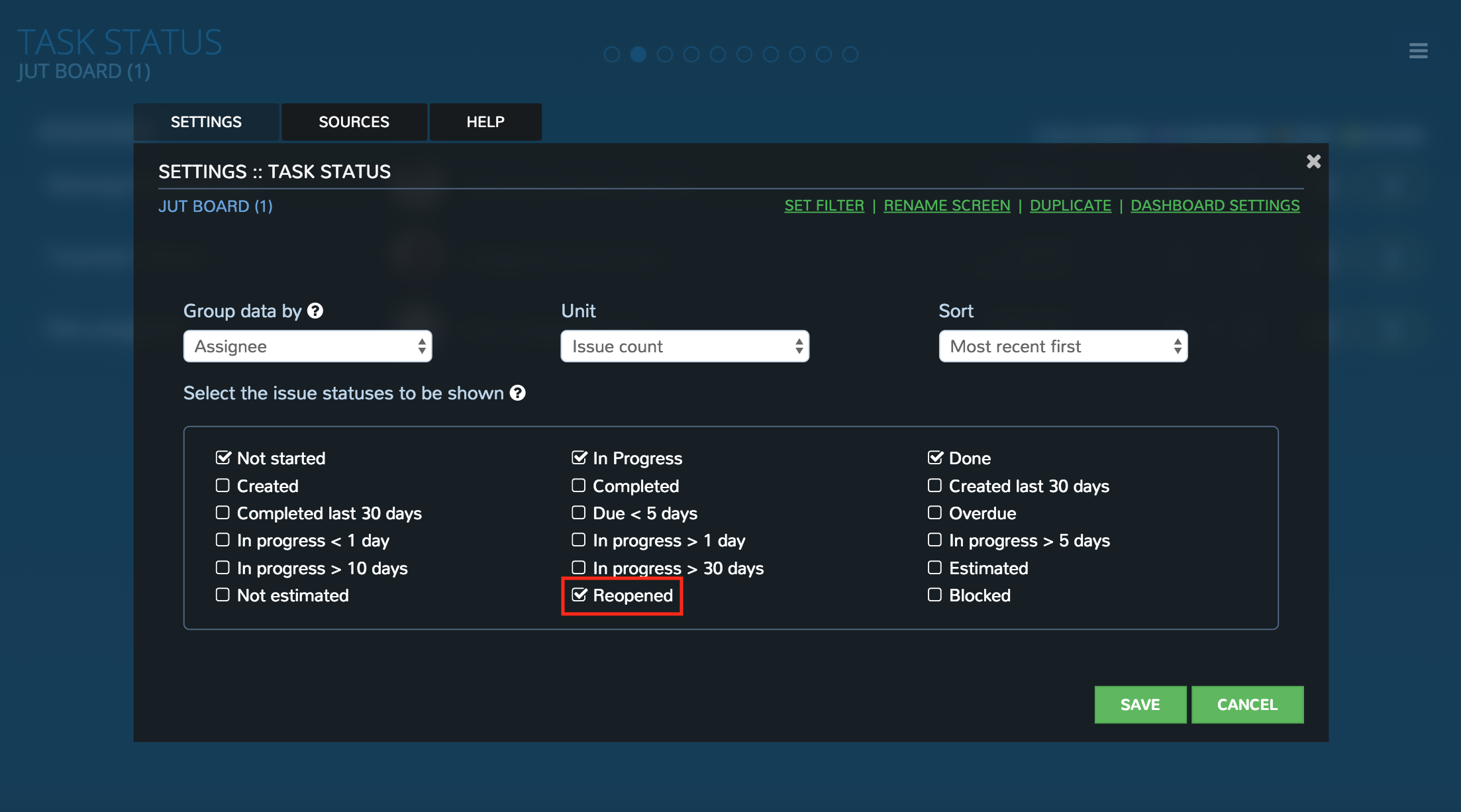Click the SET FILTER link
Viewport: 1461px width, 812px height.
pyautogui.click(x=825, y=206)
